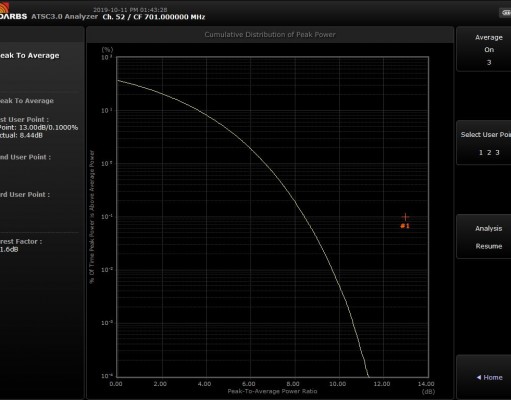Go to the Home screen
This screenshot has width=511, height=400.
pos(490,377)
